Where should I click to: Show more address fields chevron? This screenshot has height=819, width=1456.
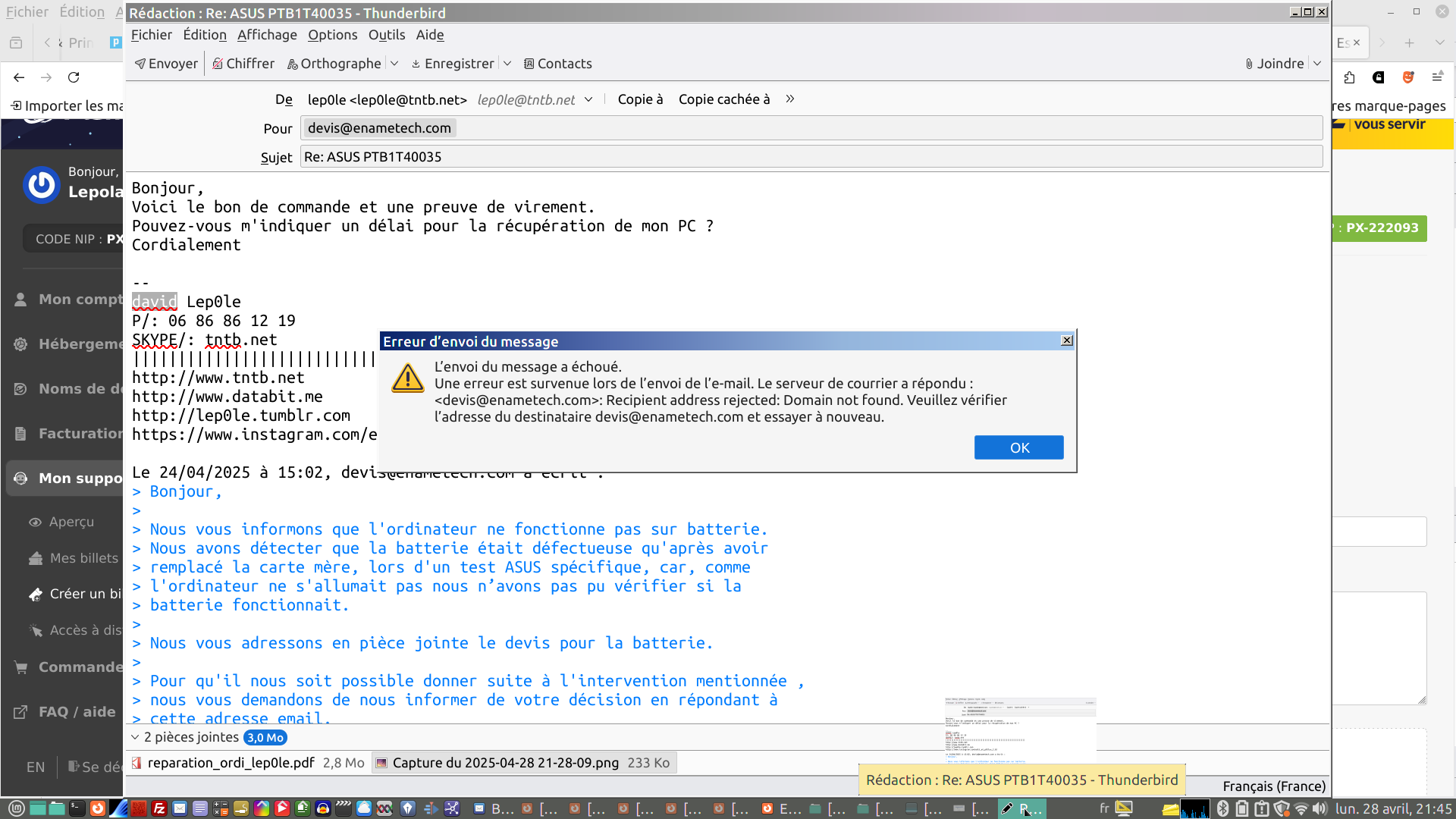789,99
